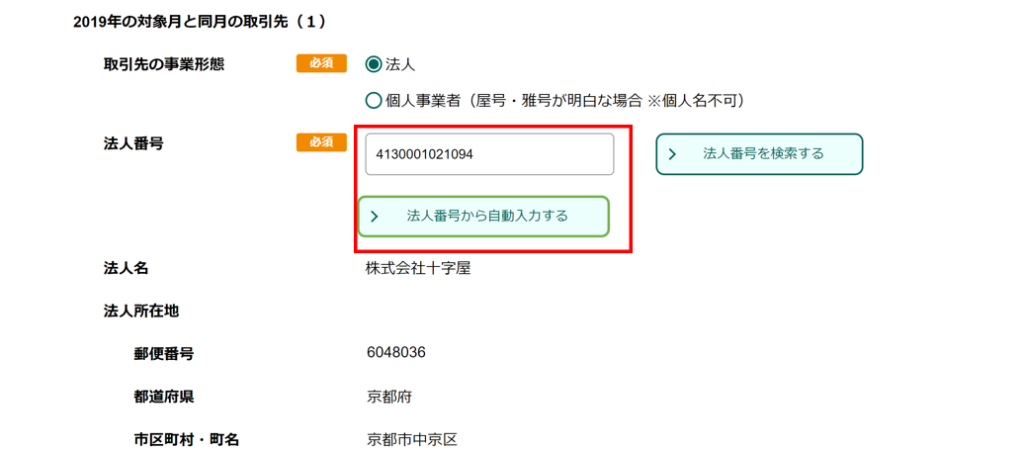
Task: Click the 法人番号から自動入力する button
Action: (483, 216)
